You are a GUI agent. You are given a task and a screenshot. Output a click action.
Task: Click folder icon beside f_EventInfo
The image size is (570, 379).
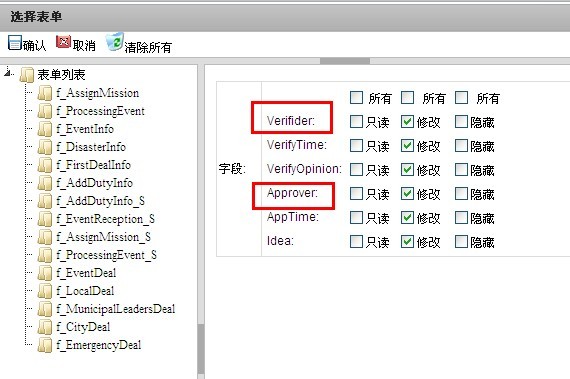[x=45, y=129]
